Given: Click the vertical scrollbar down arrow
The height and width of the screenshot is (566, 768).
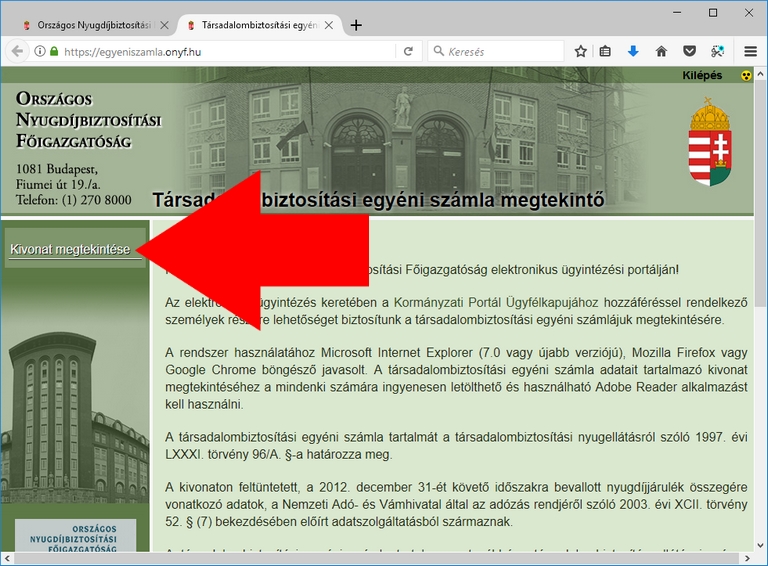Looking at the screenshot, I should [760, 558].
